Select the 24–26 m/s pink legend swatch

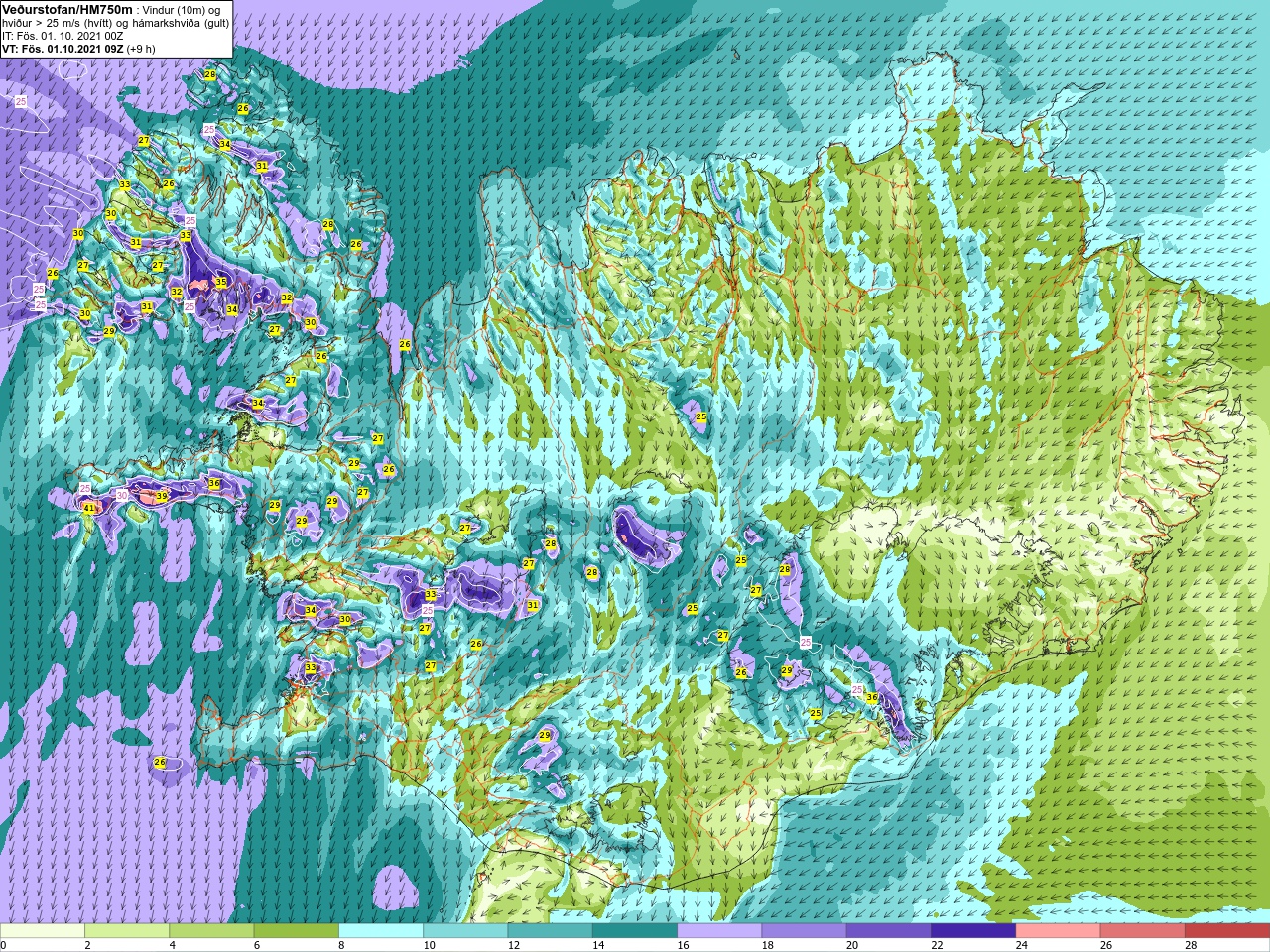click(1058, 931)
